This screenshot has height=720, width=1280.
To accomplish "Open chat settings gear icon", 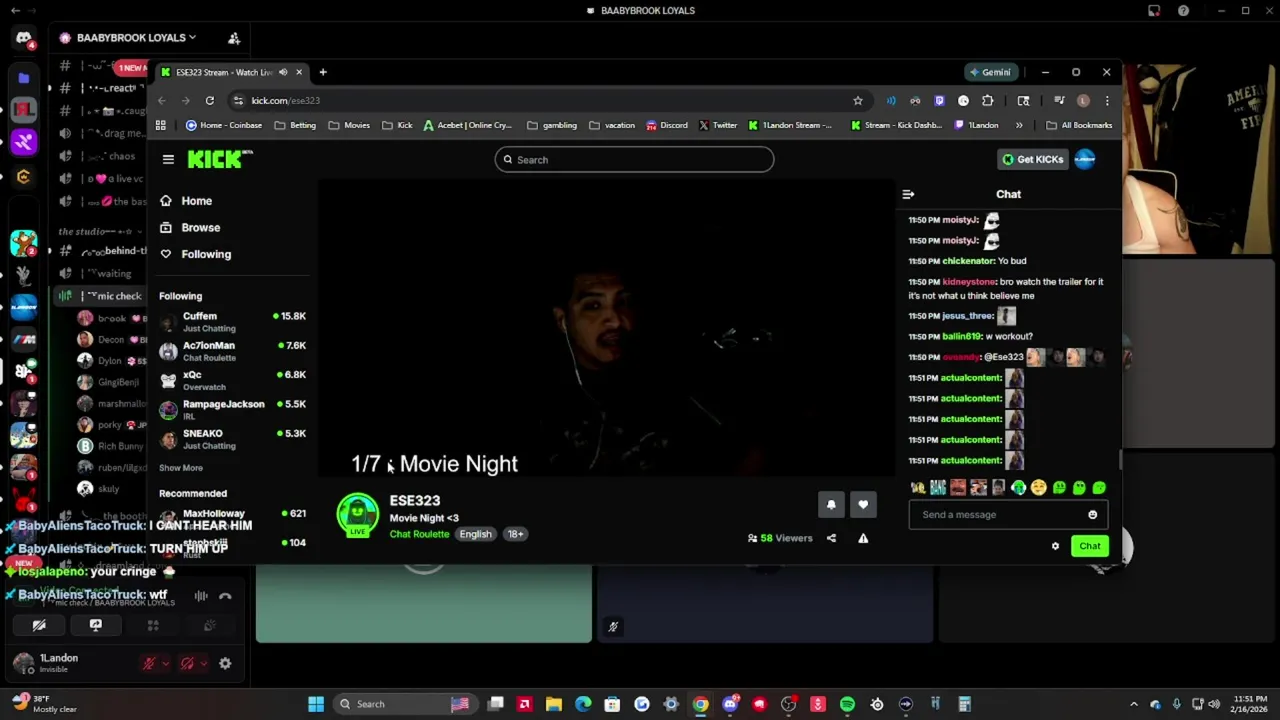I will (1055, 546).
